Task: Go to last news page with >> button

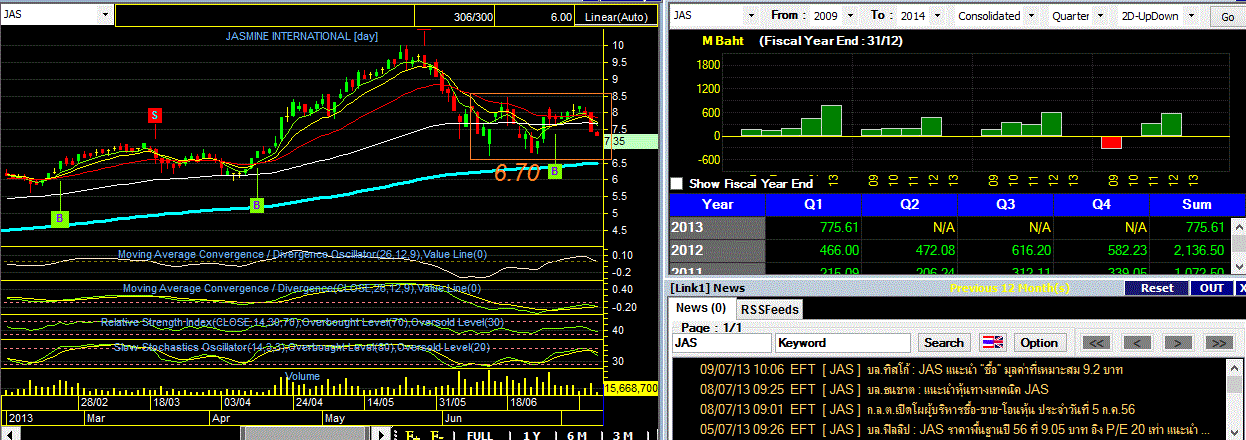Action: click(x=1218, y=342)
